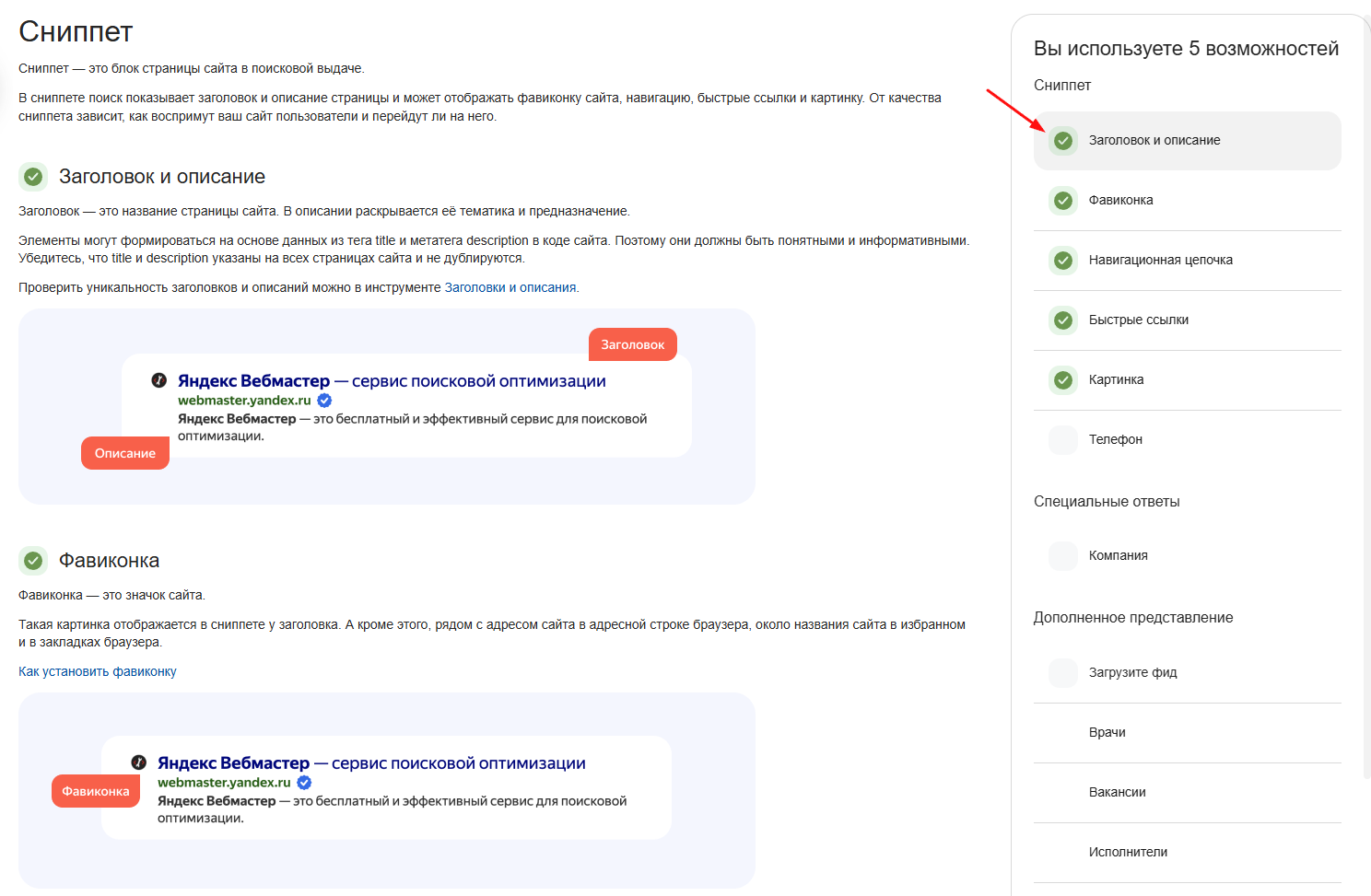Click green checkmark icon next to Фавиконка in sidebar
Screen dimensions: 1371x896
pos(1063,201)
